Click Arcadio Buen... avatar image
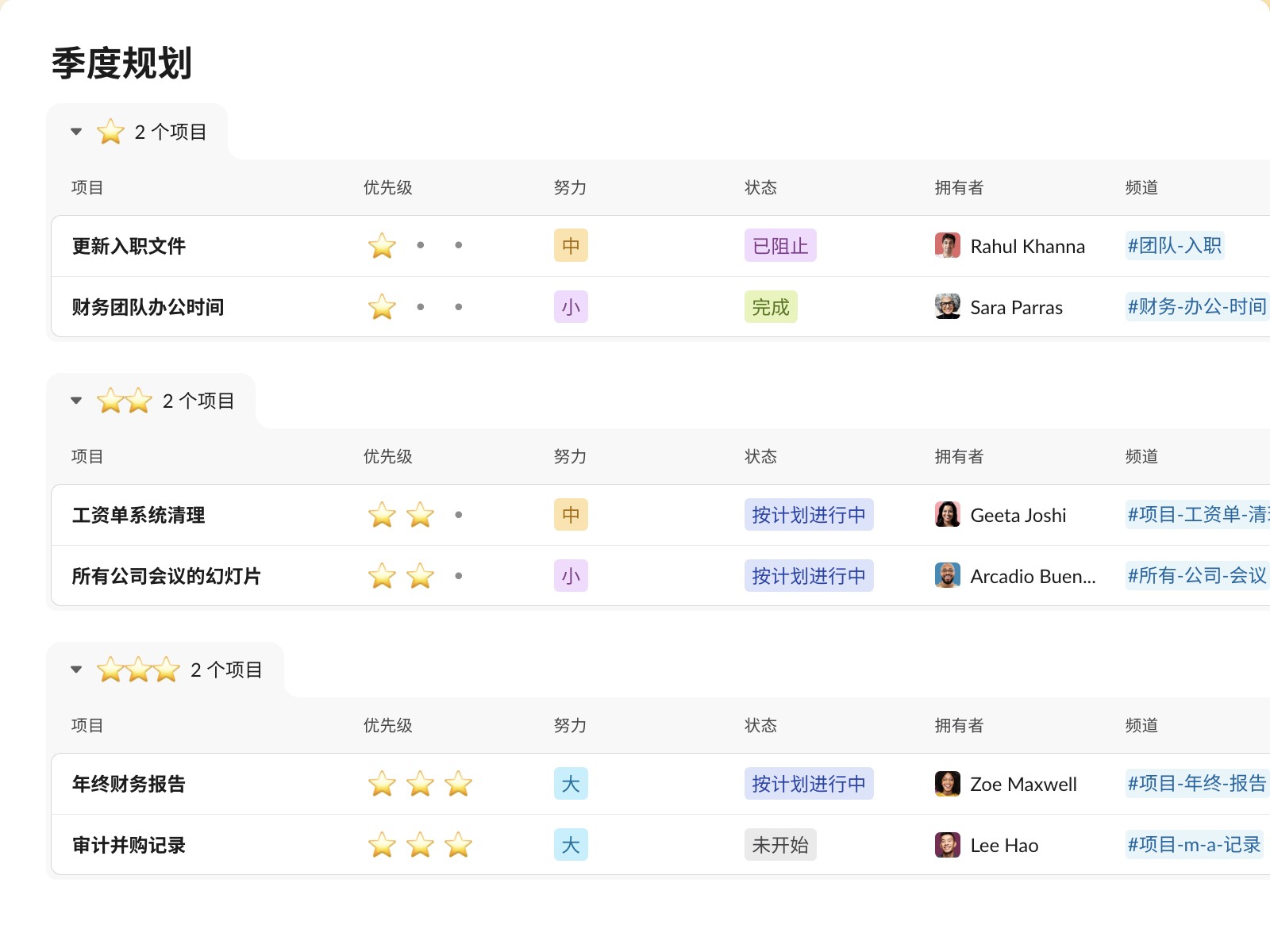 pyautogui.click(x=947, y=576)
